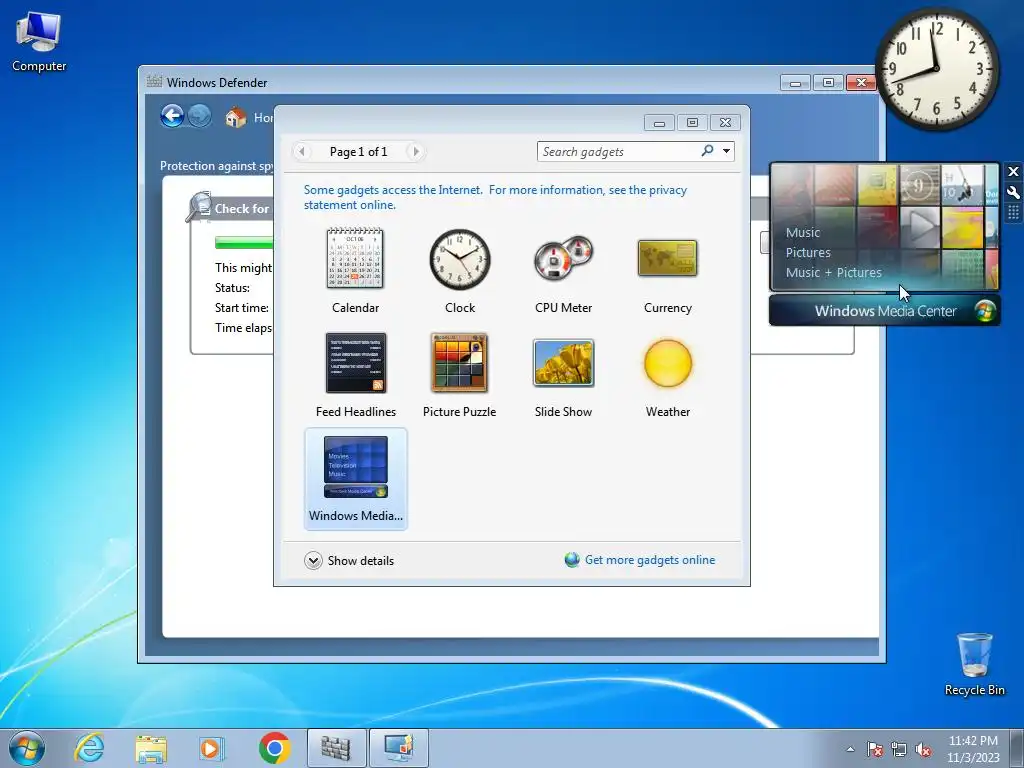Maximize the gadget gallery window
Viewport: 1024px width, 768px height.
point(692,123)
